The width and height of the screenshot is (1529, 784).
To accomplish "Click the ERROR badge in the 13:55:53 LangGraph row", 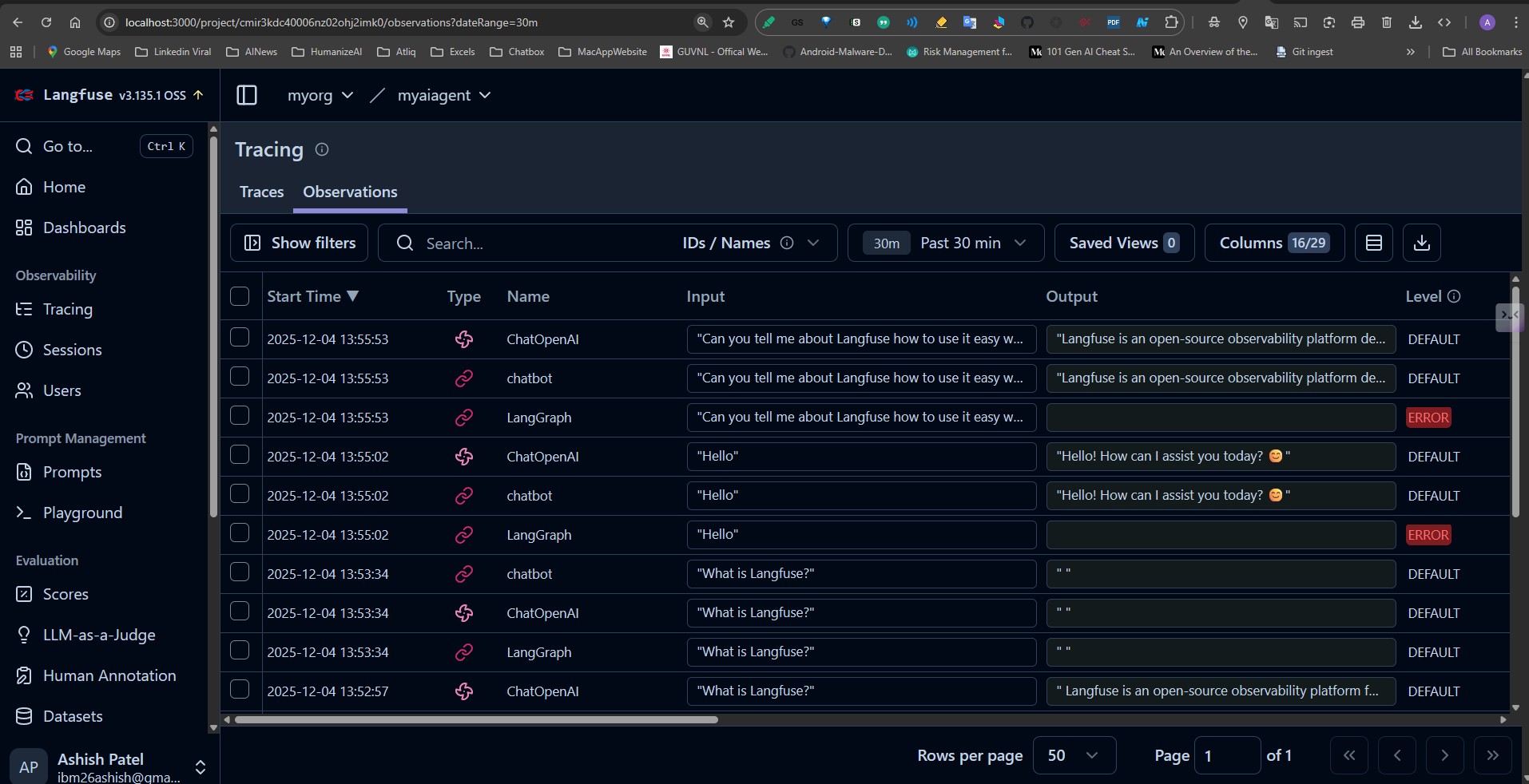I will 1428,418.
